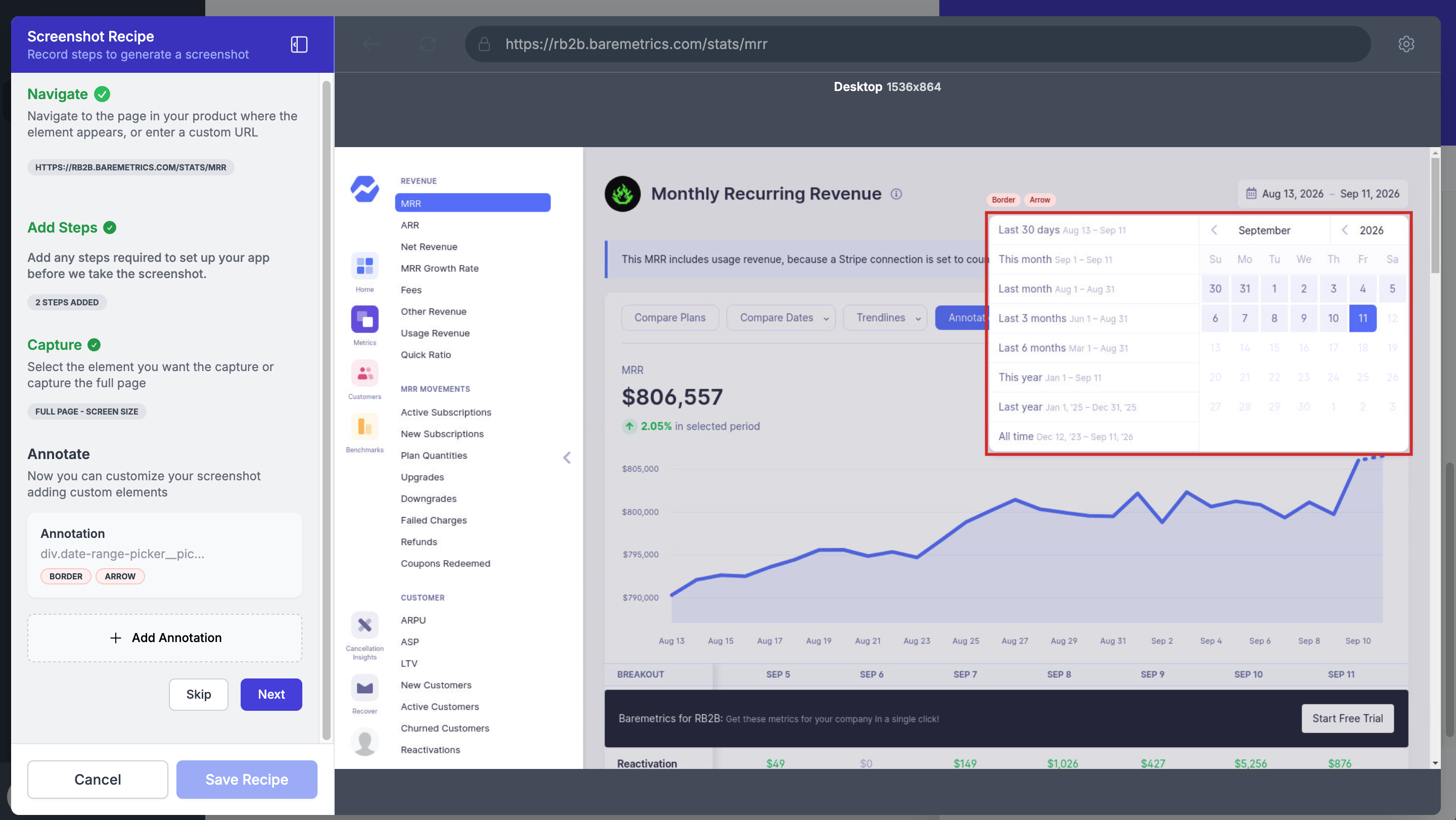Open the Compare Dates dropdown
Image resolution: width=1456 pixels, height=820 pixels.
[x=781, y=317]
